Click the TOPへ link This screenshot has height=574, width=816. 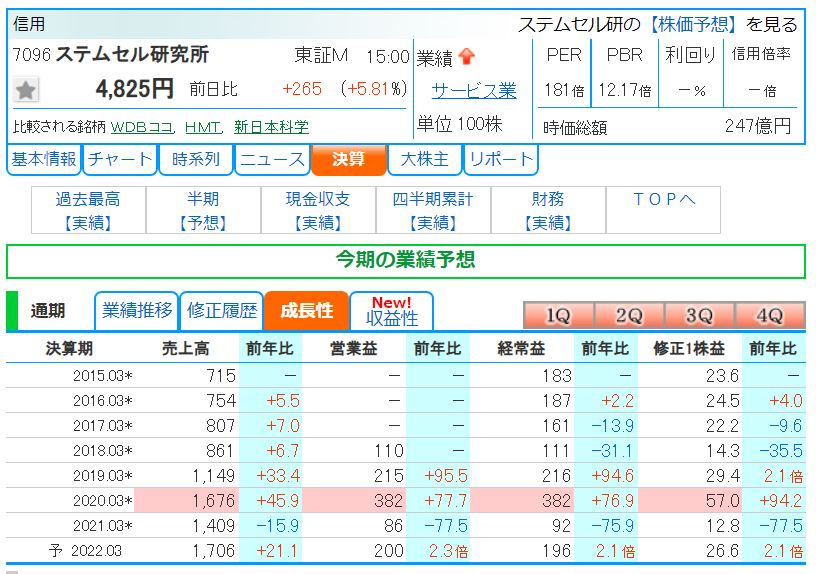click(664, 199)
